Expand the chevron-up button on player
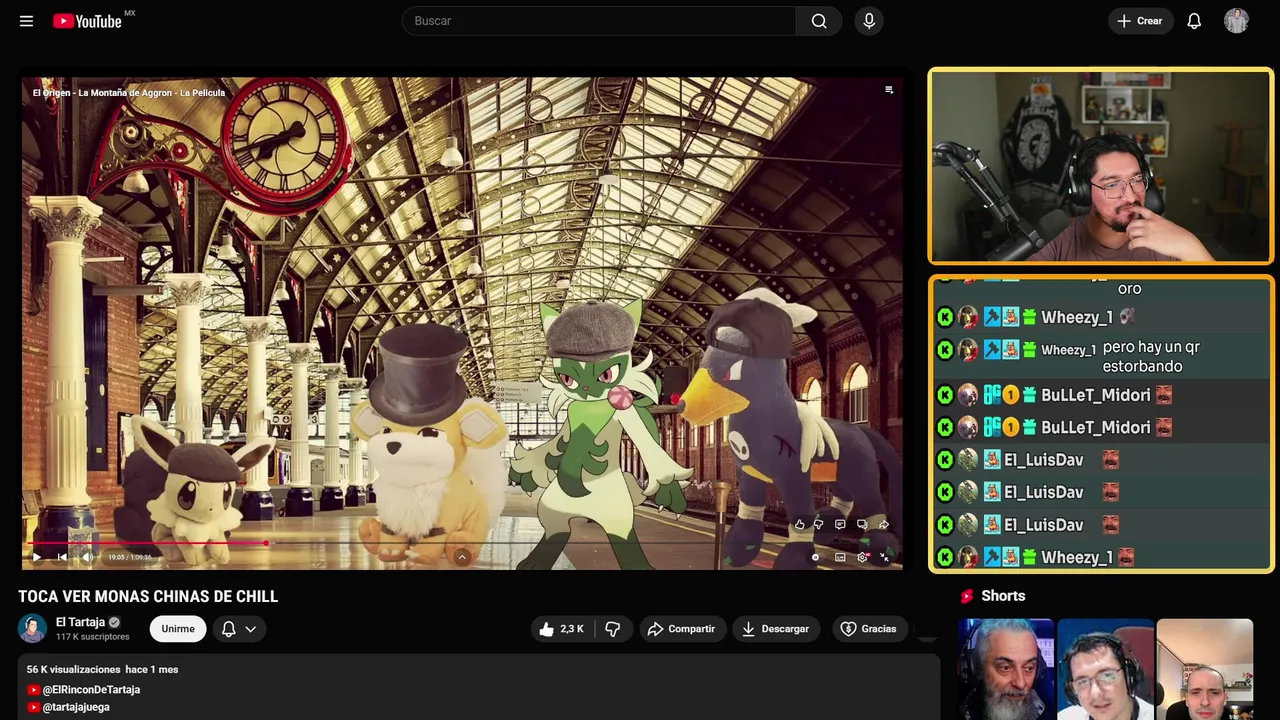This screenshot has height=720, width=1280. 462,557
